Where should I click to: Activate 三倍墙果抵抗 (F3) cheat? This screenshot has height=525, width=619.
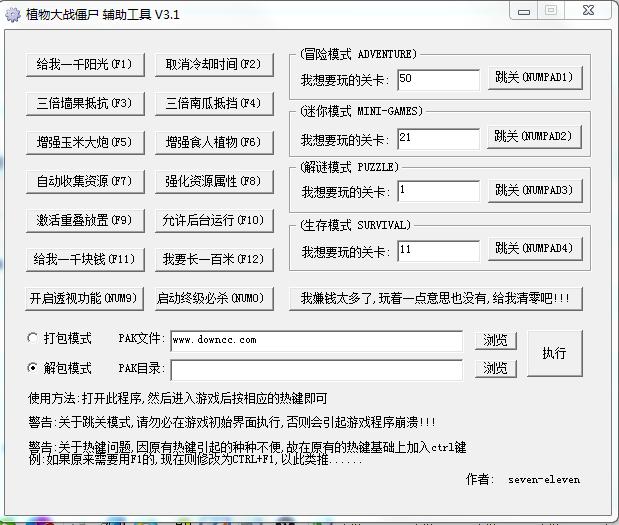click(x=84, y=103)
